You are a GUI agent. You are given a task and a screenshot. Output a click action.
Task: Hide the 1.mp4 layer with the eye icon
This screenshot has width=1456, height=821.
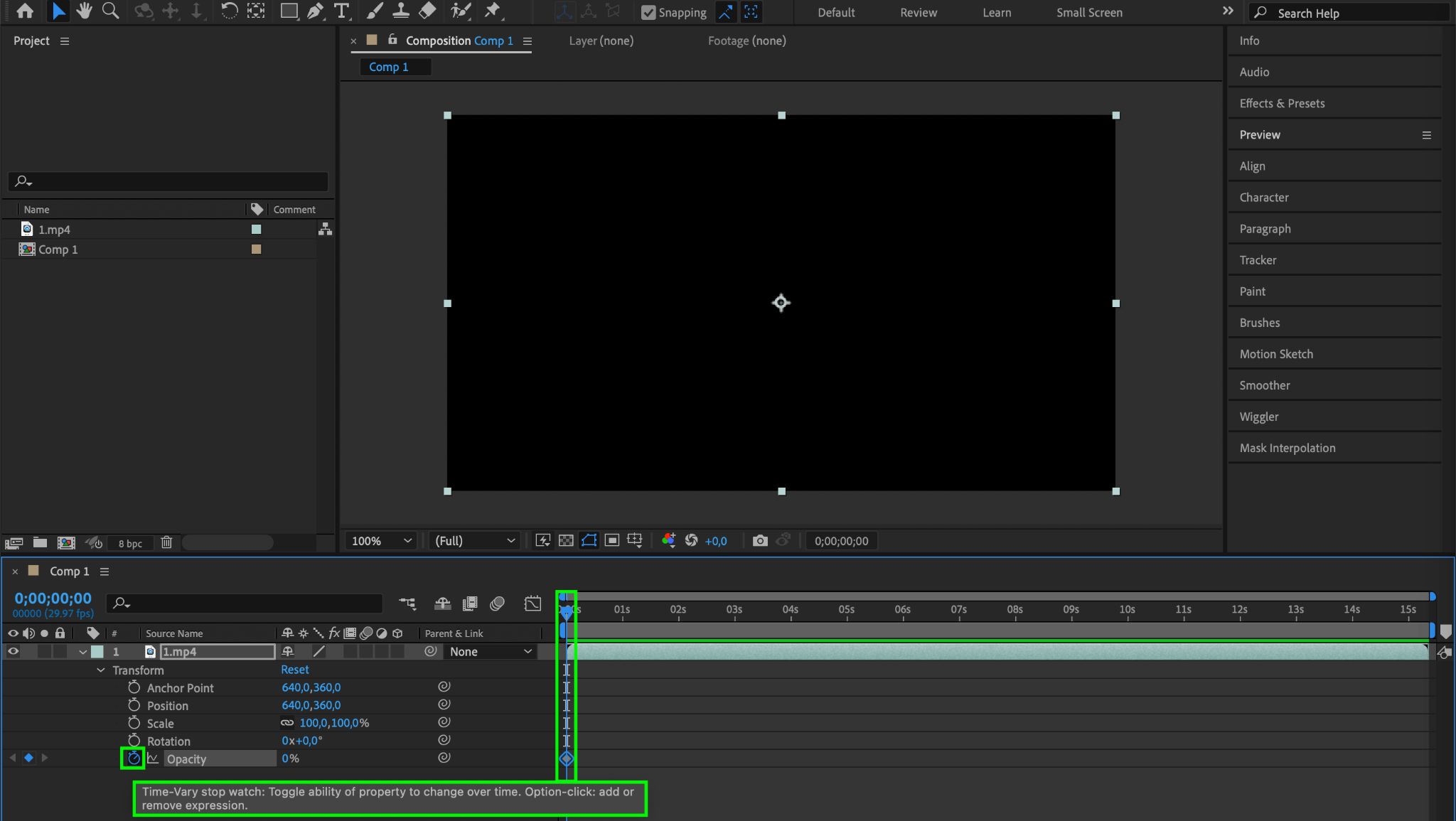point(13,652)
